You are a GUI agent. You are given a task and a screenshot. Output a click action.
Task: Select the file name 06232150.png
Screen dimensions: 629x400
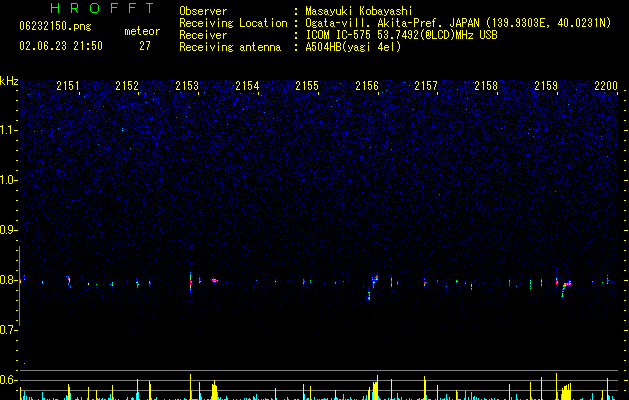pyautogui.click(x=55, y=27)
